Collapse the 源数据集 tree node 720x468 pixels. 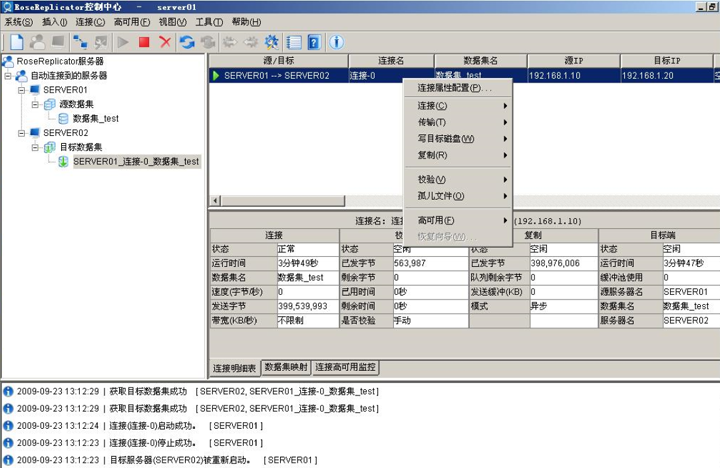click(35, 104)
